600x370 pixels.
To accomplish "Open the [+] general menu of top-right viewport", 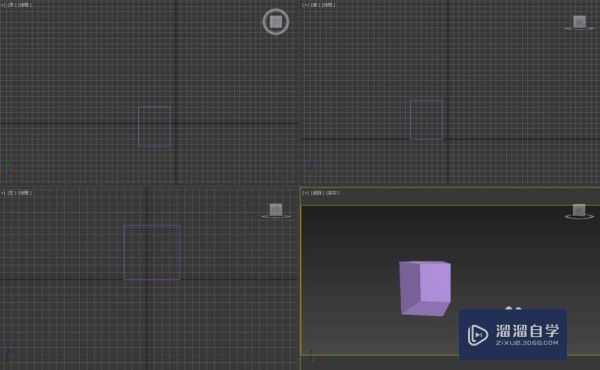I will click(x=305, y=5).
